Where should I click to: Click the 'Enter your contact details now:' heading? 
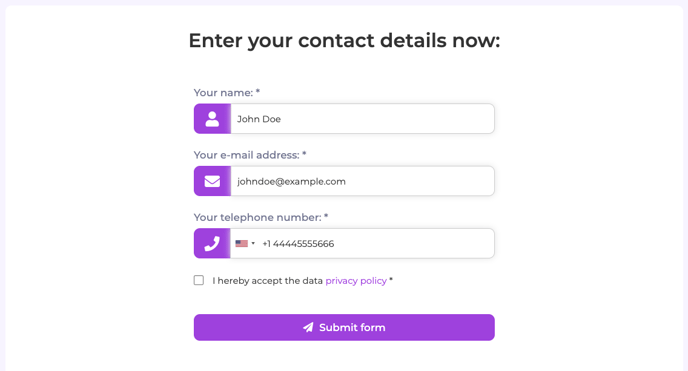coord(344,41)
